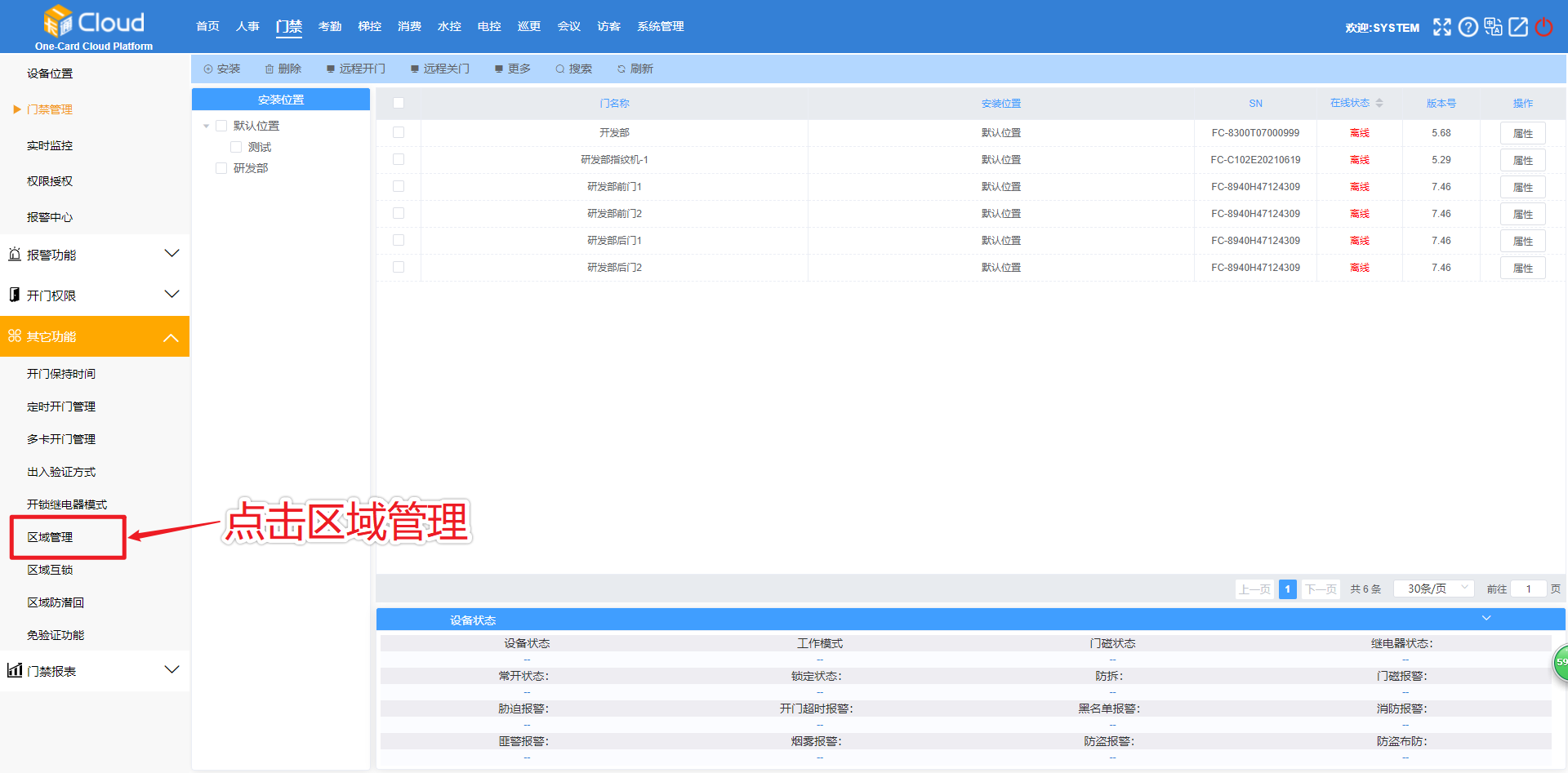Check the 测试 tree checkbox
Screen dimensions: 1568x773
click(236, 147)
